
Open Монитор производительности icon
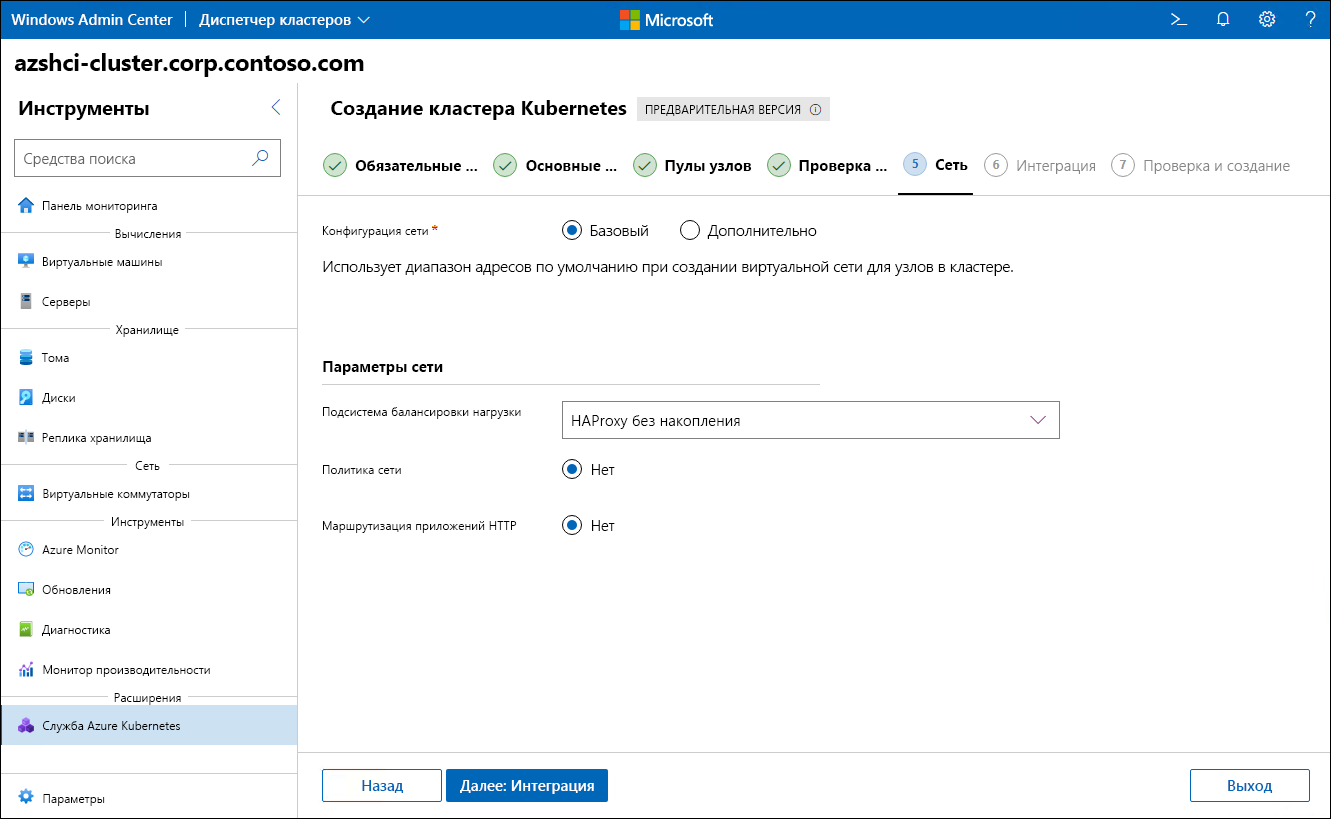click(x=26, y=669)
